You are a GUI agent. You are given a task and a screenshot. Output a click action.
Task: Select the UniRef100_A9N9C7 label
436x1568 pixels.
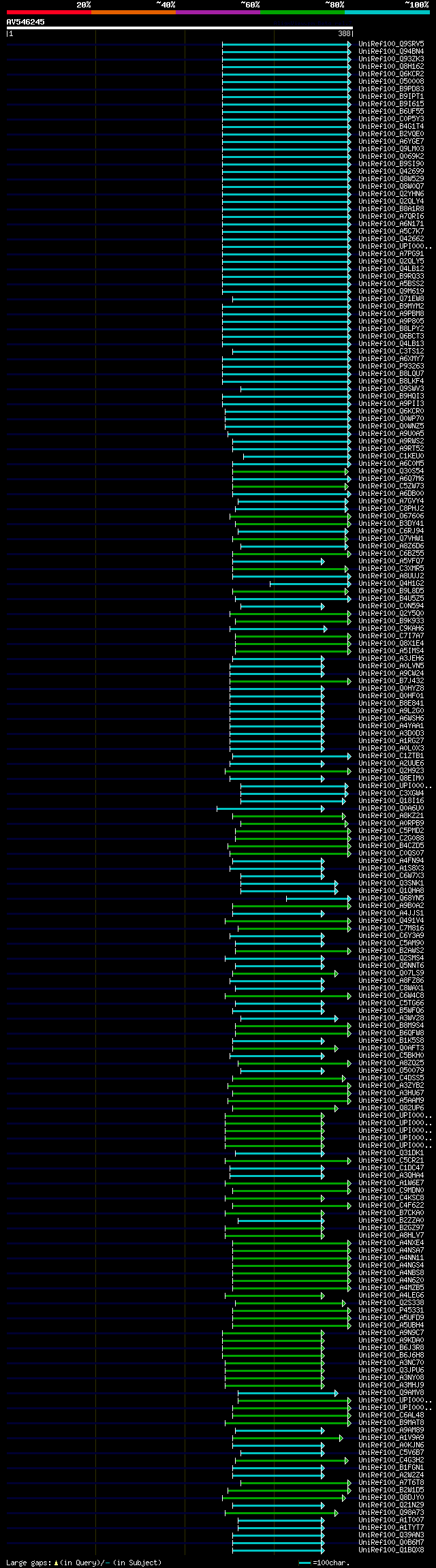click(x=391, y=1332)
